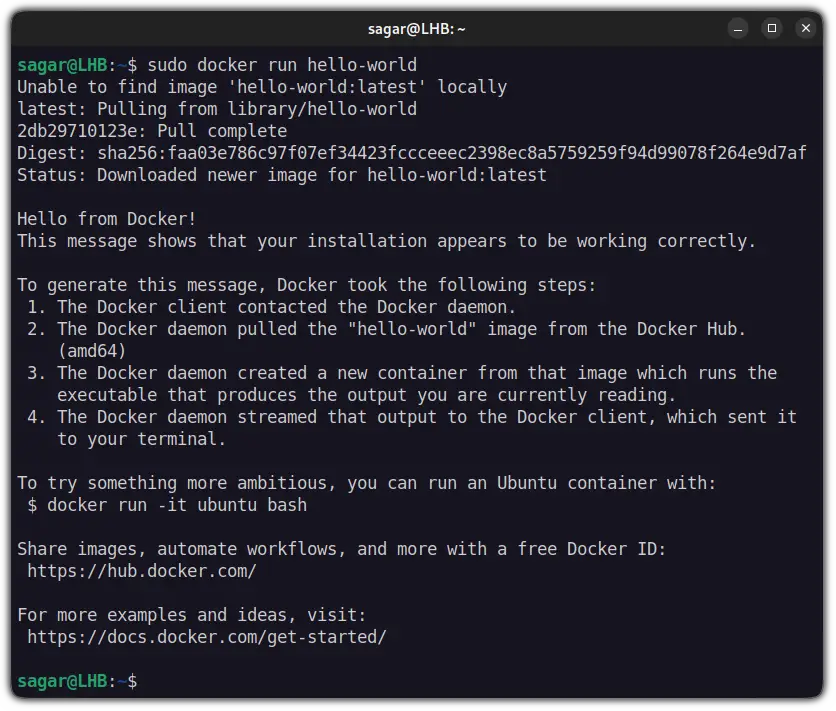Click the 'Hello from Docker!' text
The width and height of the screenshot is (836, 711).
click(x=107, y=219)
